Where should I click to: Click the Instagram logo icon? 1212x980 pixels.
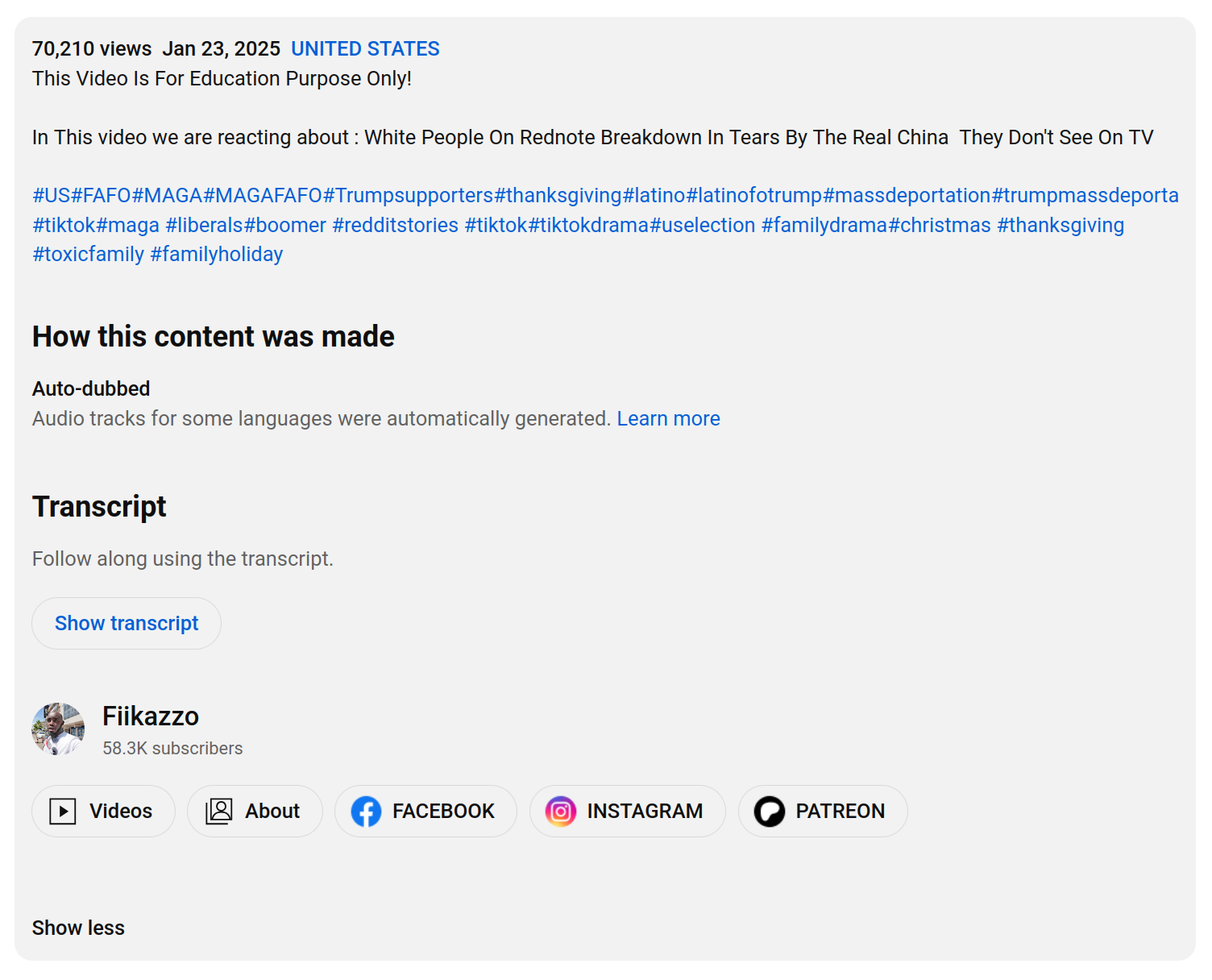pos(561,812)
